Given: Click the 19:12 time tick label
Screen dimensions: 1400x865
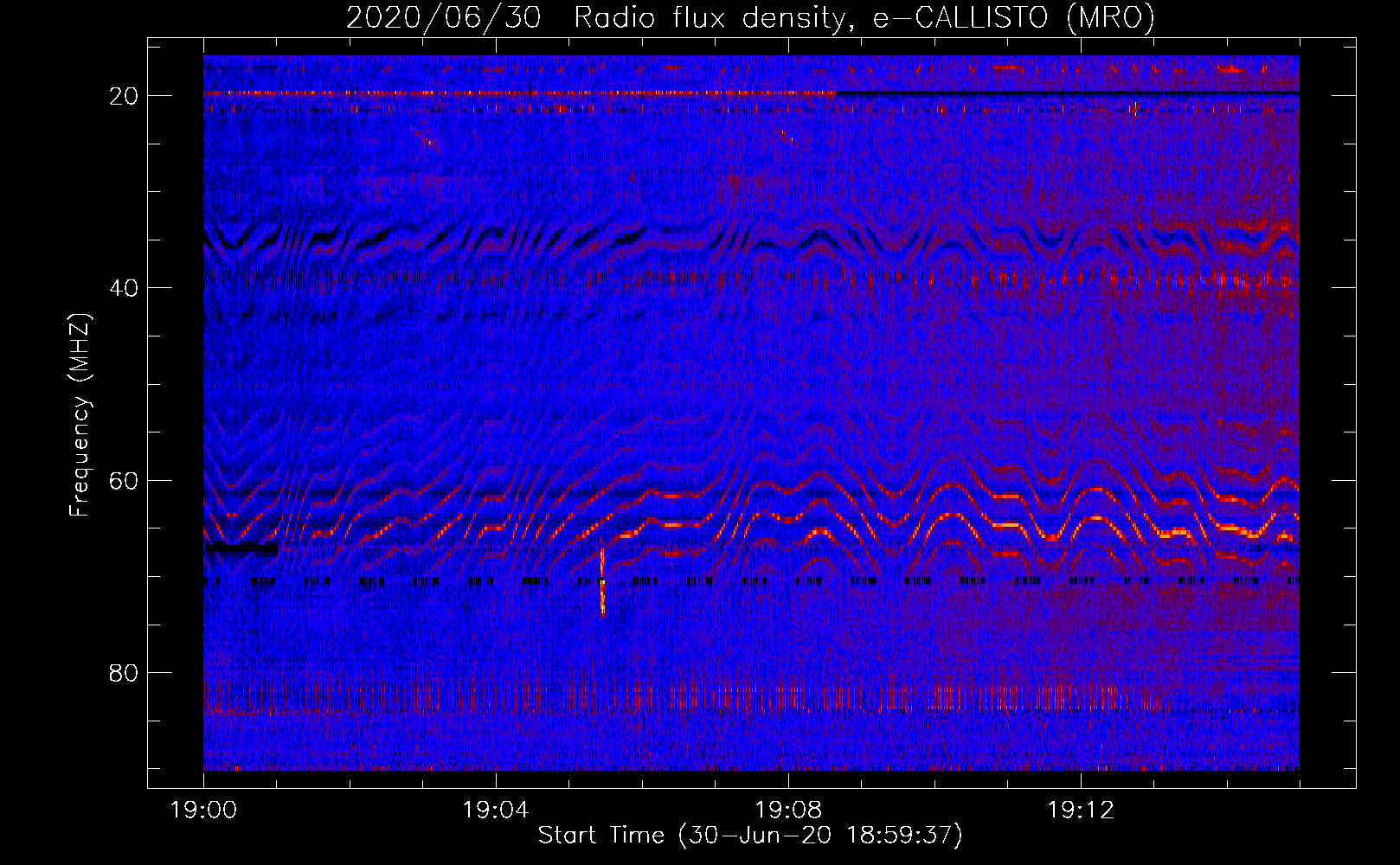Looking at the screenshot, I should [x=1081, y=811].
